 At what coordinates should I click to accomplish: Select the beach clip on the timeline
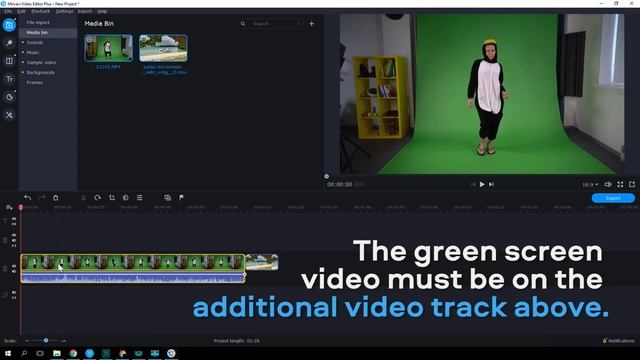tap(262, 262)
